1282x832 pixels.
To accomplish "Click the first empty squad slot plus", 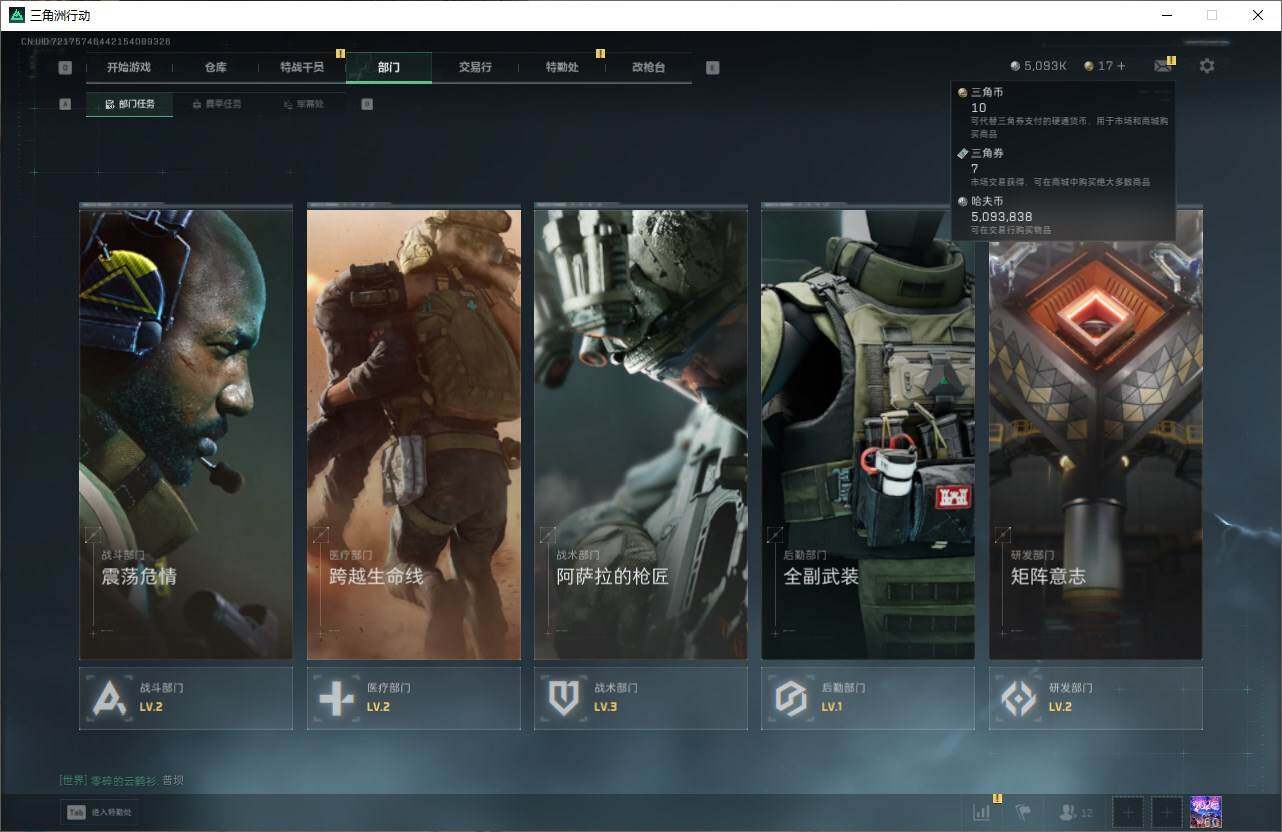I will click(1128, 813).
